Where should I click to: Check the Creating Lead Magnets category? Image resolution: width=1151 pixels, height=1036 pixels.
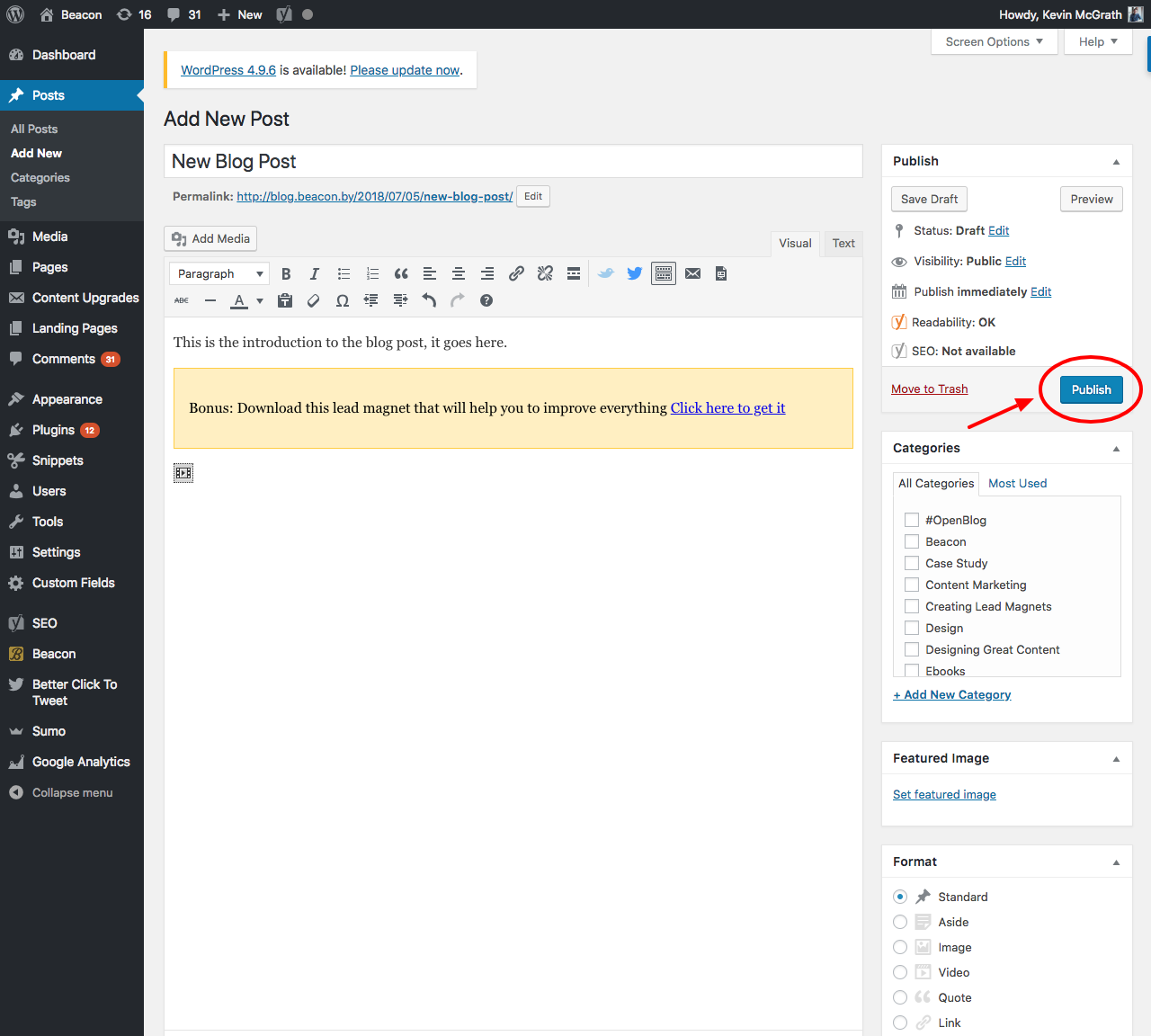click(912, 606)
